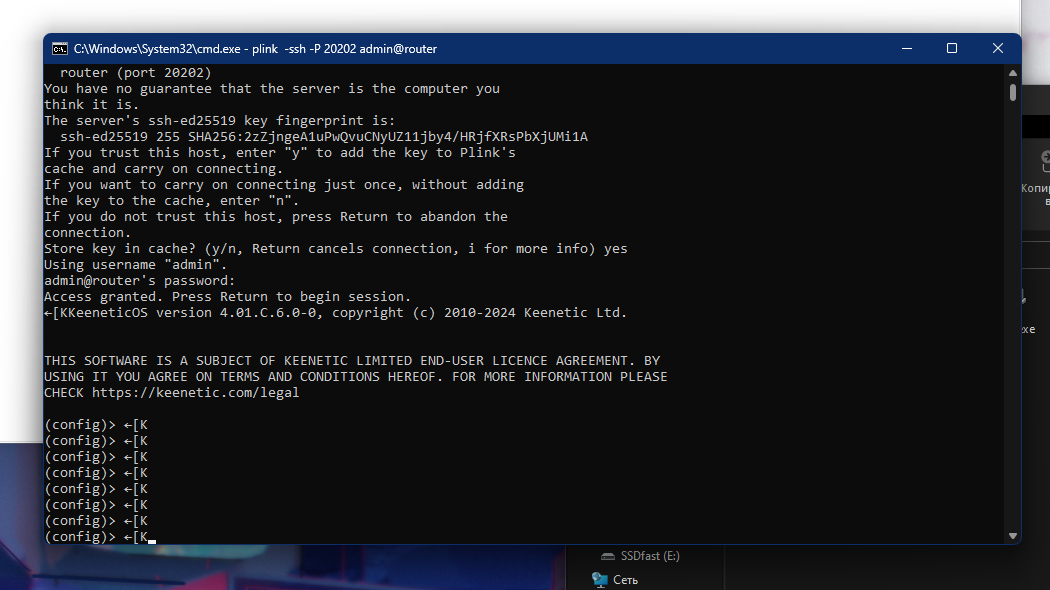Viewport: 1050px width, 590px height.
Task: Click the scrollbar up arrow in terminal
Action: (x=1012, y=72)
